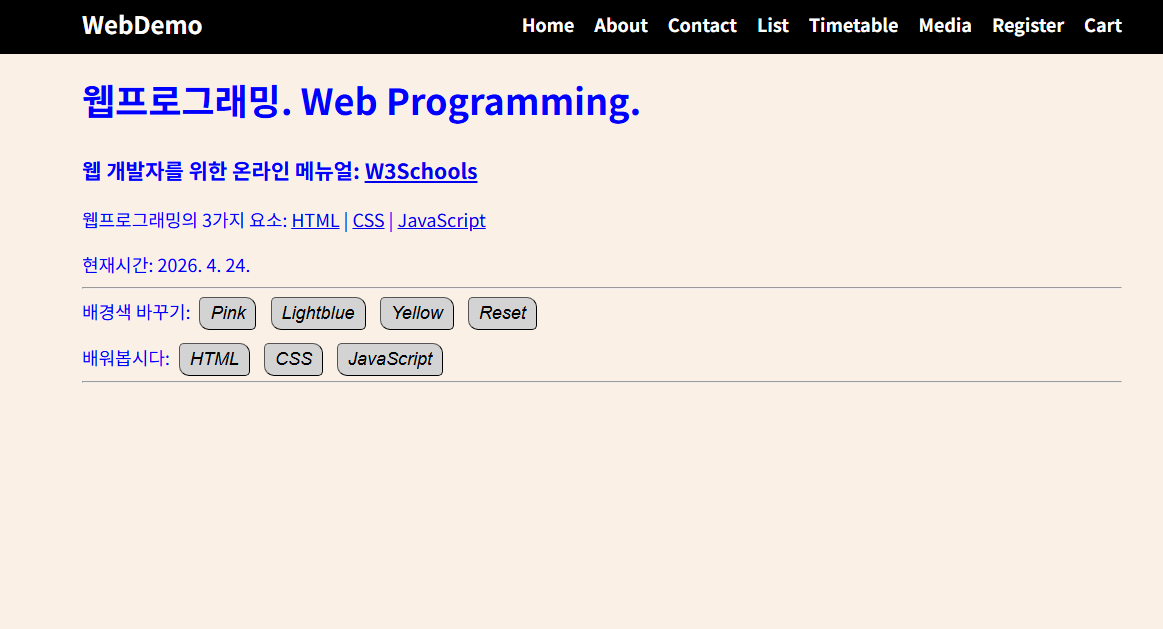The image size is (1163, 629).
Task: Navigate to the Timetable page
Action: point(853,25)
